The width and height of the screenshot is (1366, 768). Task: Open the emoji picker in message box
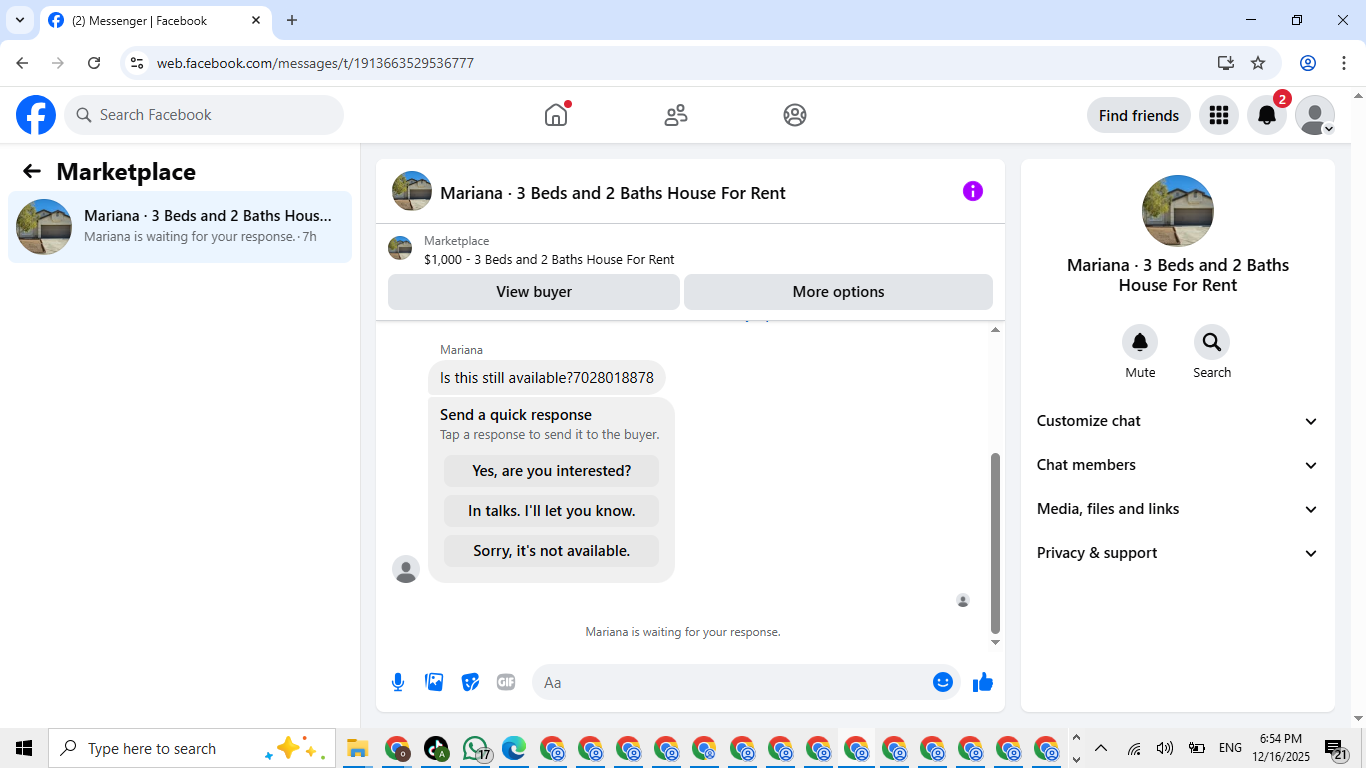point(943,682)
